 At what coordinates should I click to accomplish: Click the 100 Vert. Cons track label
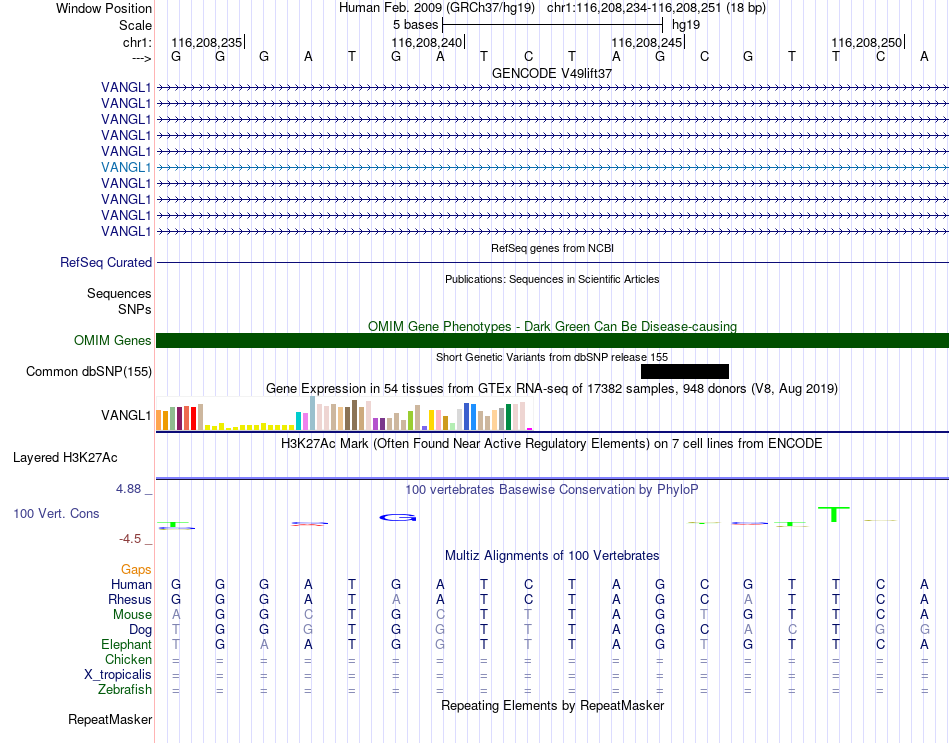tap(56, 514)
